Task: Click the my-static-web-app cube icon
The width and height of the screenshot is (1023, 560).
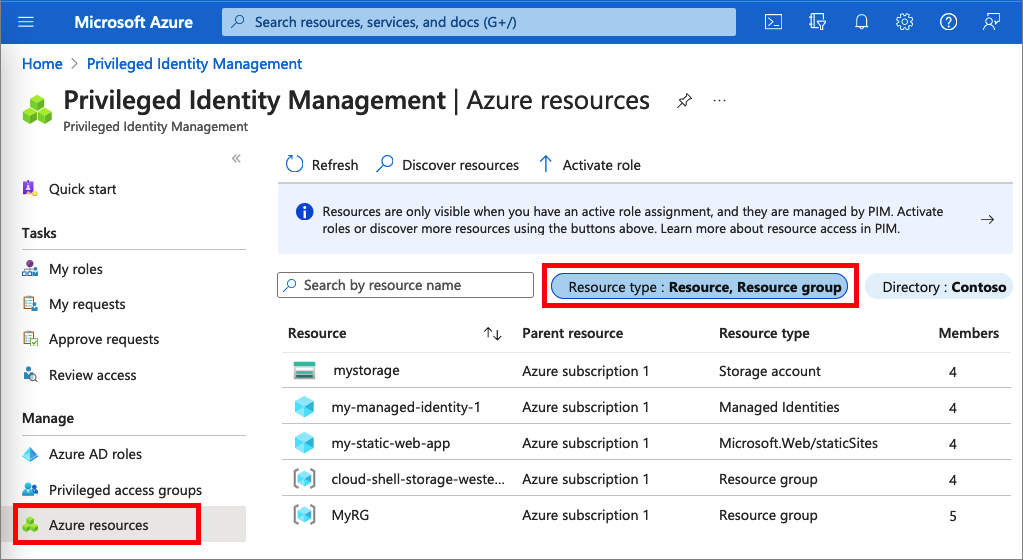Action: click(304, 443)
